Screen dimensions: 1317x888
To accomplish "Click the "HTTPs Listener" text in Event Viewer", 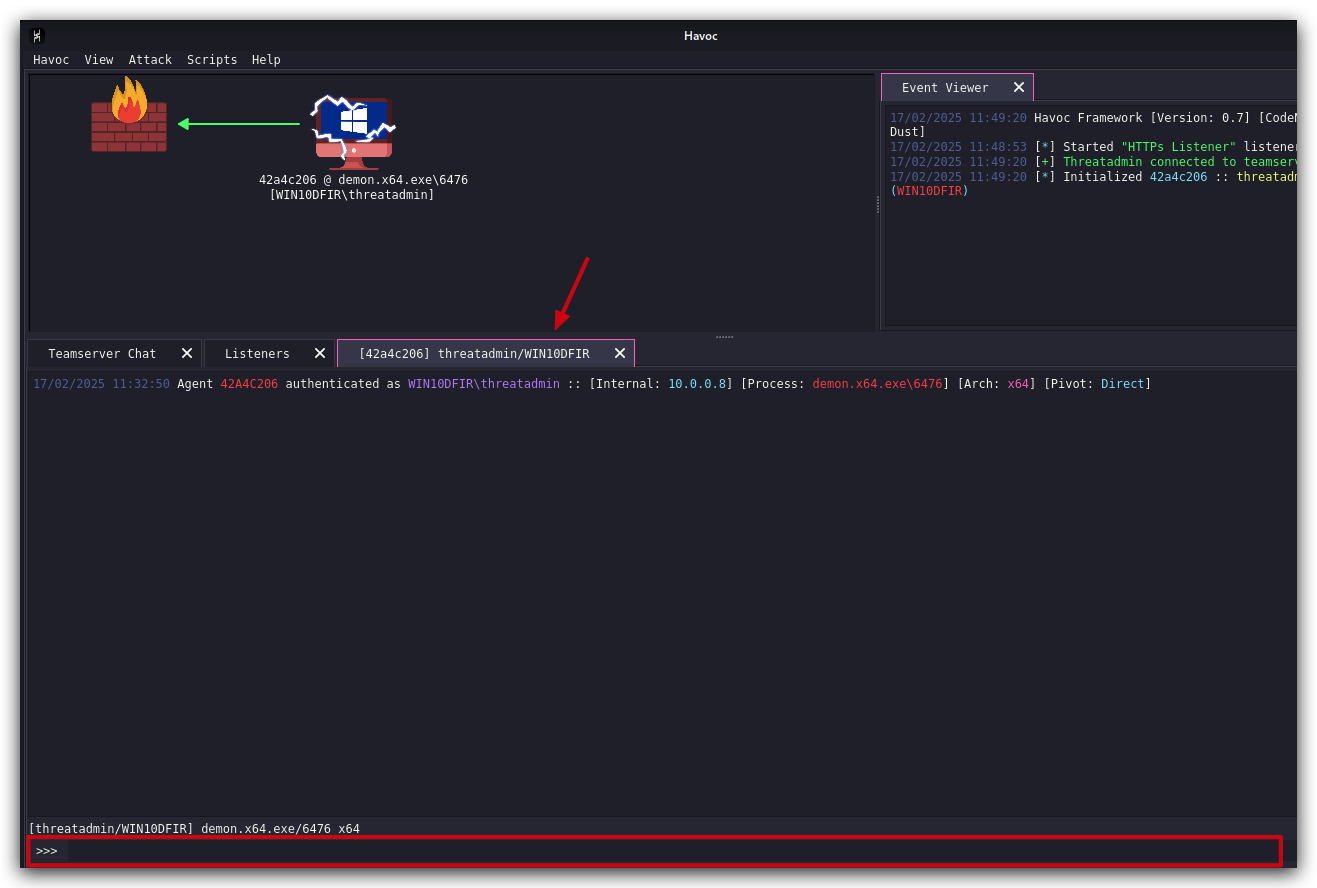I will click(x=1178, y=147).
